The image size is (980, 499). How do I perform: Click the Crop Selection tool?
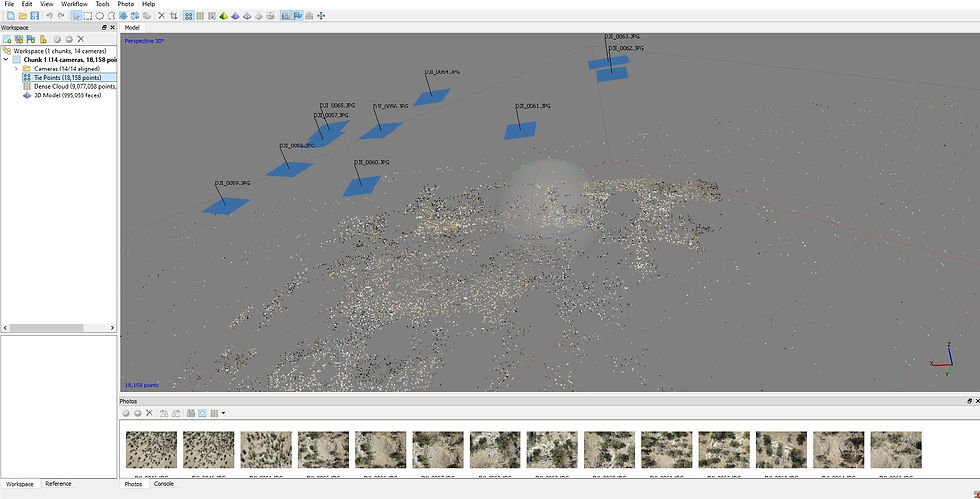click(173, 16)
